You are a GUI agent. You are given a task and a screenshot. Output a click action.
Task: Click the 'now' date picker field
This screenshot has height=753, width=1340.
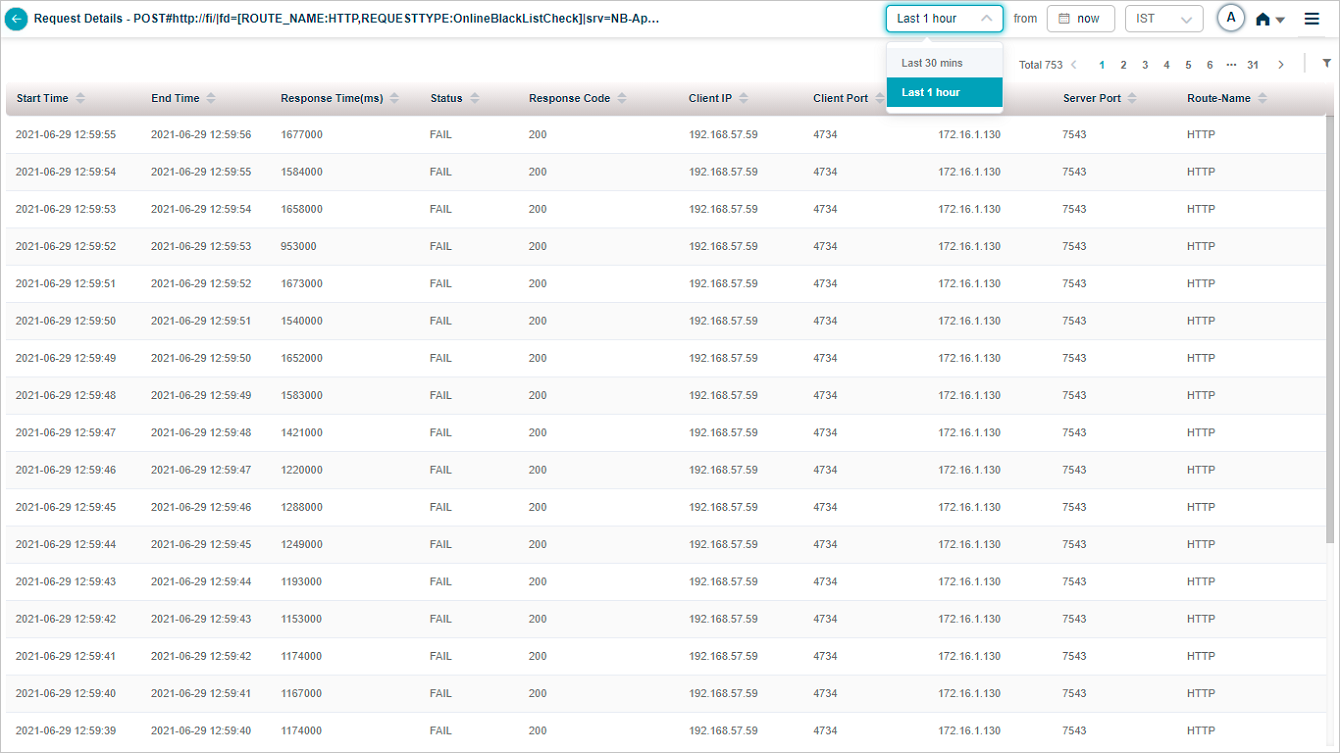[x=1080, y=19]
